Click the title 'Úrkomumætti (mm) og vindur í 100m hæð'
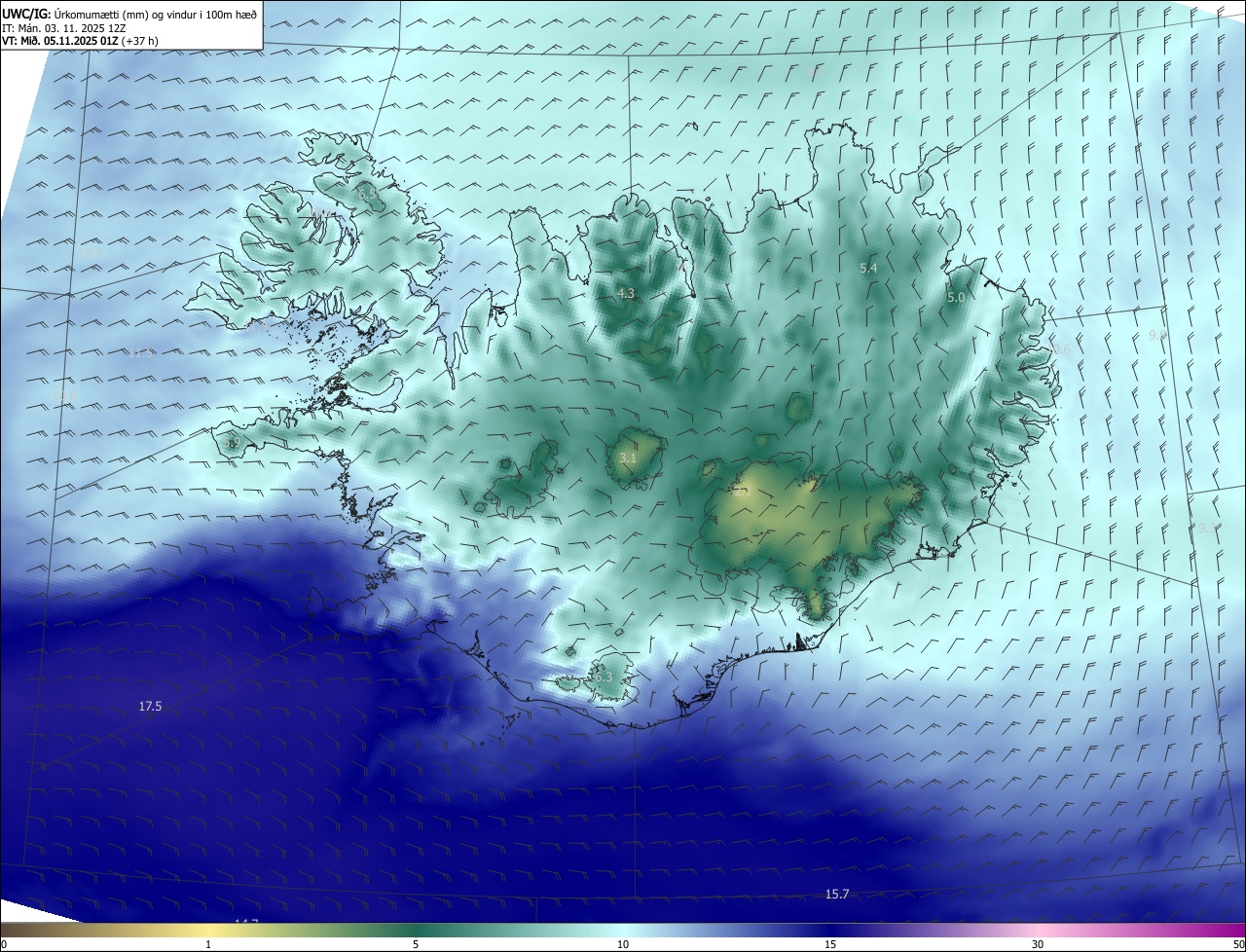Screen dimensions: 1246x952 click(156, 14)
